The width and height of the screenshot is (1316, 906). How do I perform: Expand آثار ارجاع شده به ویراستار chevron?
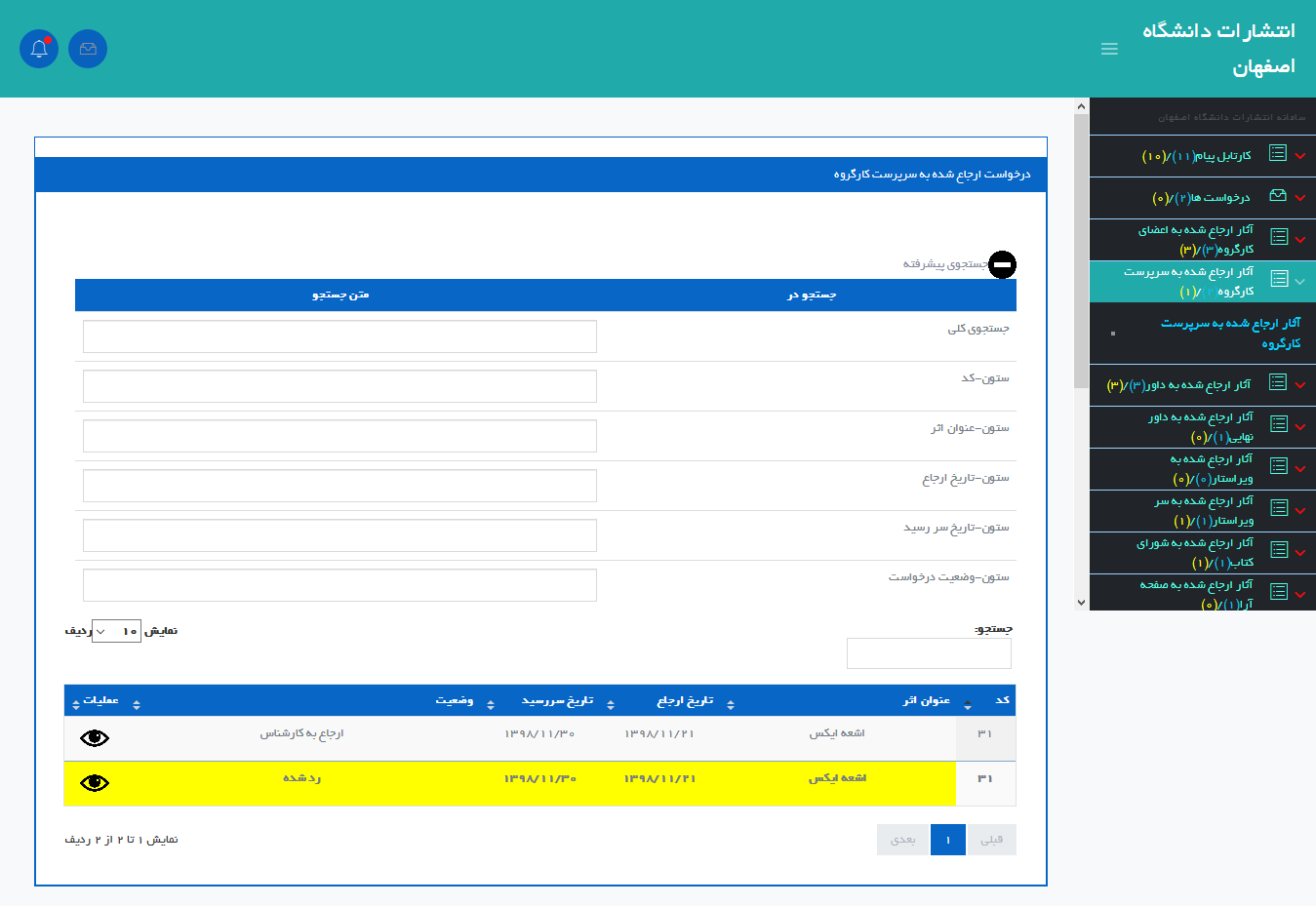(1300, 469)
